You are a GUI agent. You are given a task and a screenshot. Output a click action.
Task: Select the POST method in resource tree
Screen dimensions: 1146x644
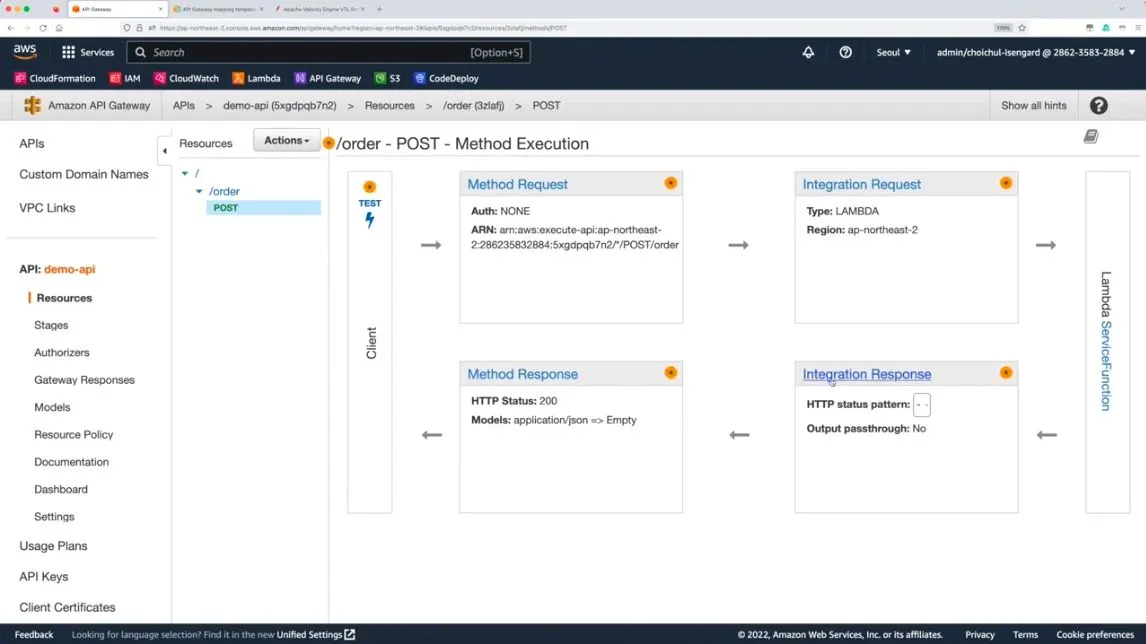[226, 208]
